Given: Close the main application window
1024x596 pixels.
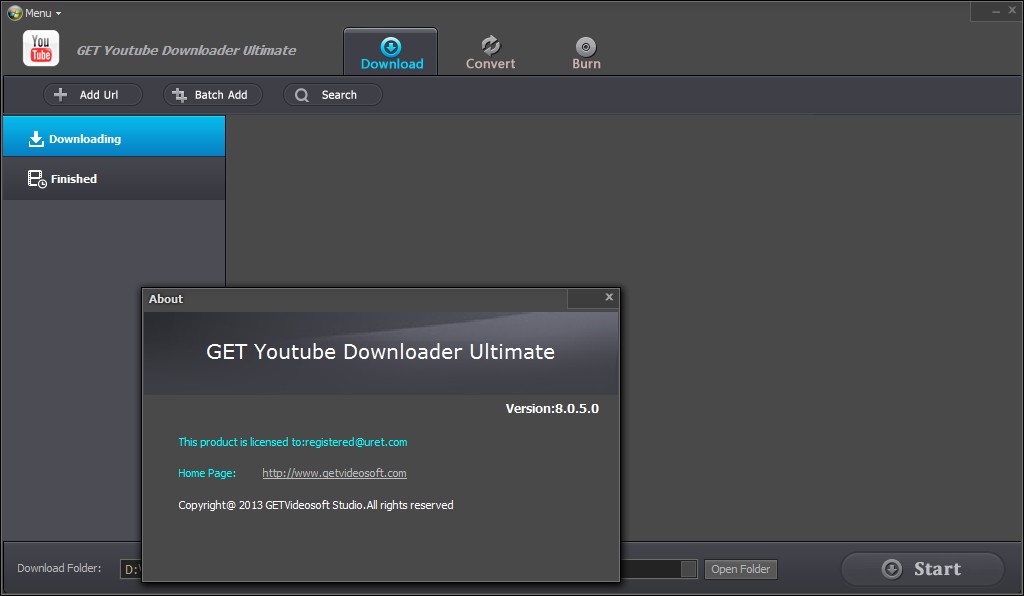Looking at the screenshot, I should (1012, 10).
